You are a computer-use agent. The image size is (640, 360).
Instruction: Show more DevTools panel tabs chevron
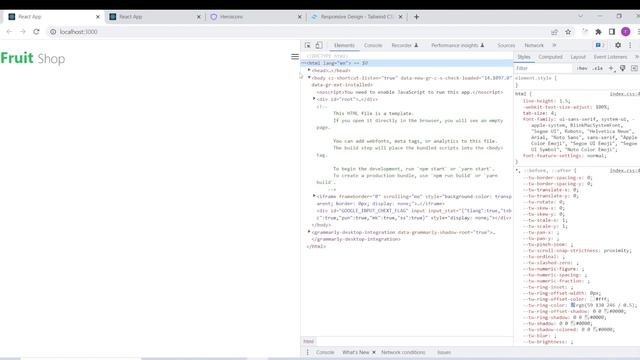tap(554, 45)
